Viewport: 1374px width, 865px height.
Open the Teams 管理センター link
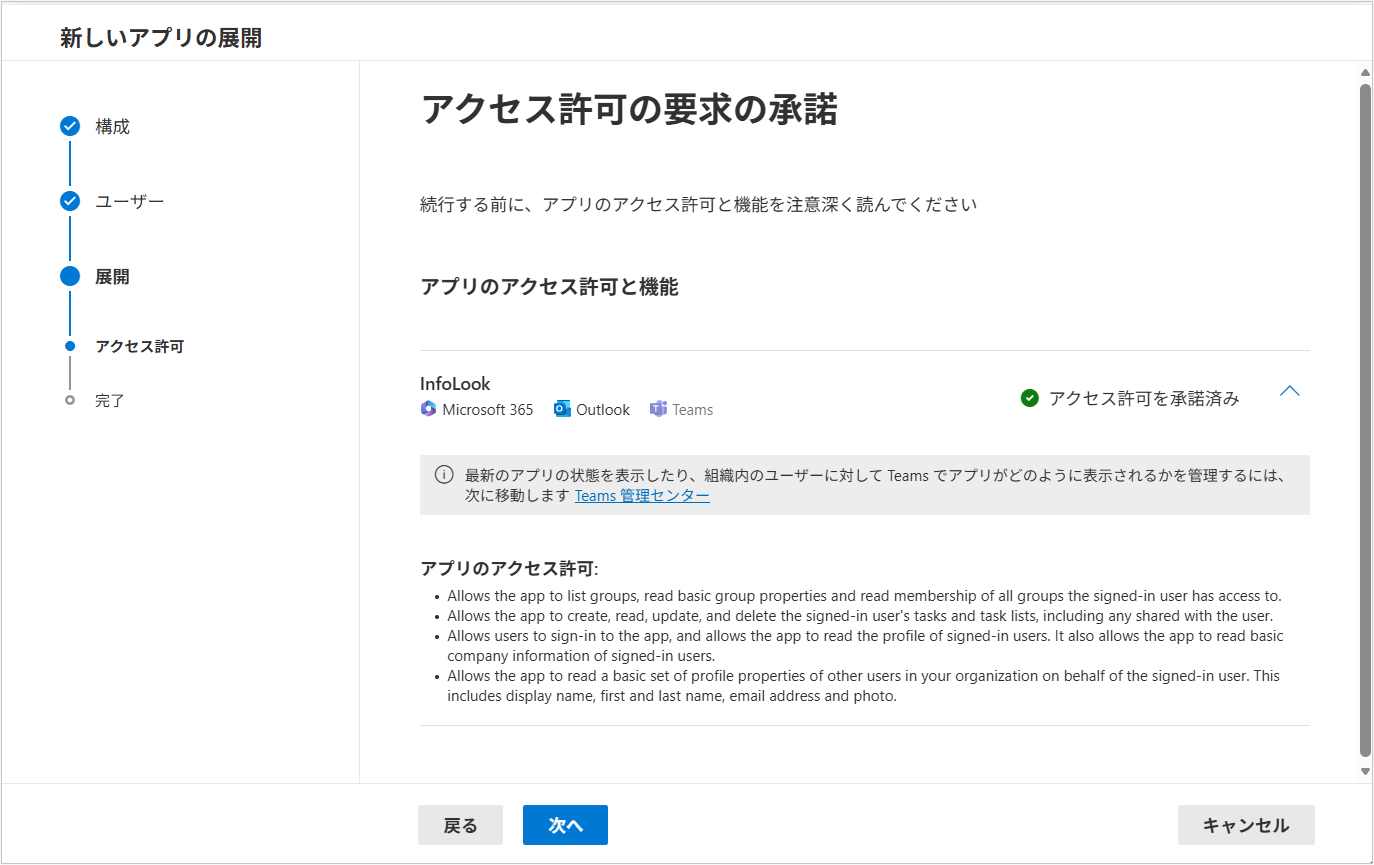pyautogui.click(x=642, y=495)
